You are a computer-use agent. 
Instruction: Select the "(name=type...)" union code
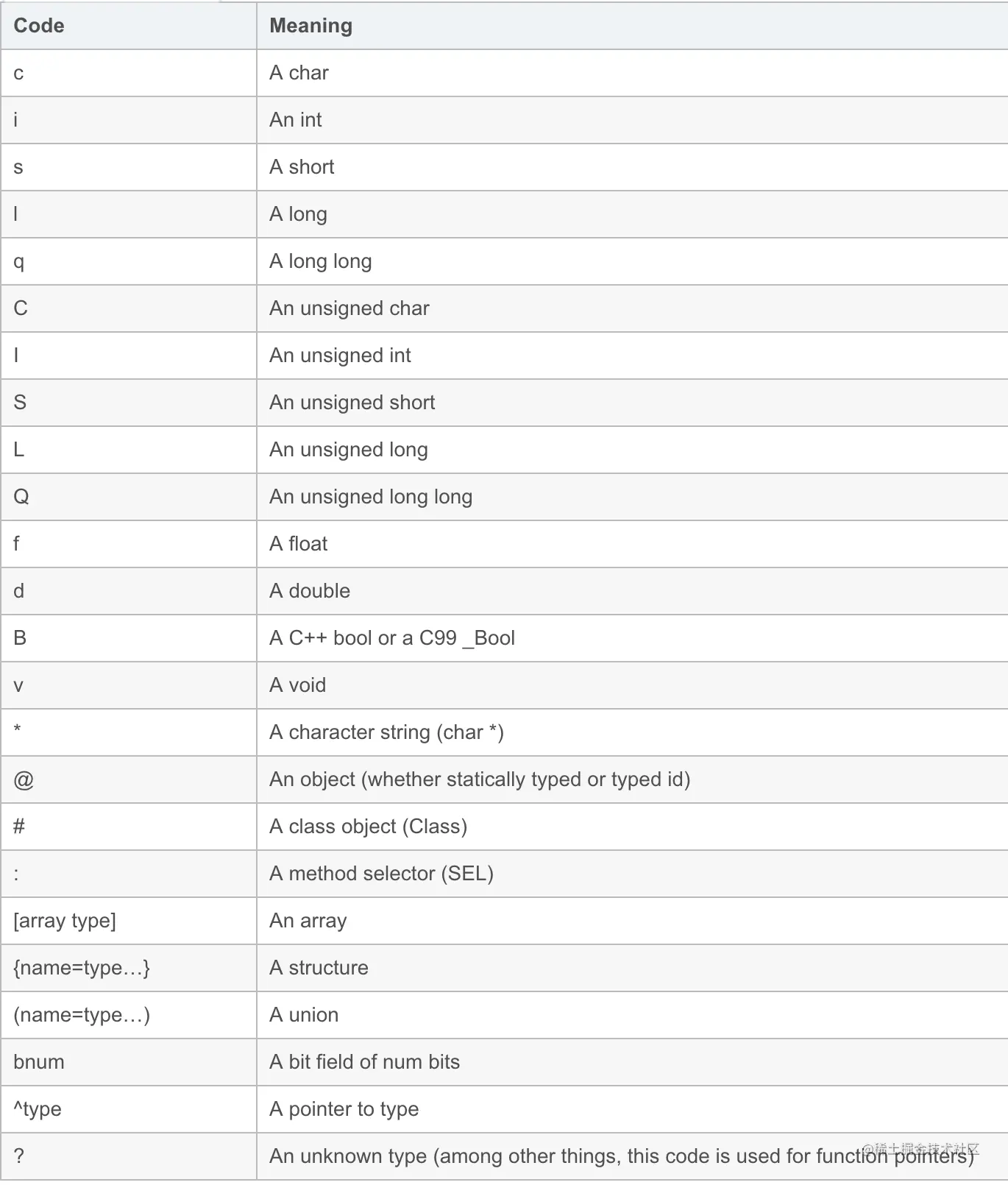click(x=82, y=1015)
